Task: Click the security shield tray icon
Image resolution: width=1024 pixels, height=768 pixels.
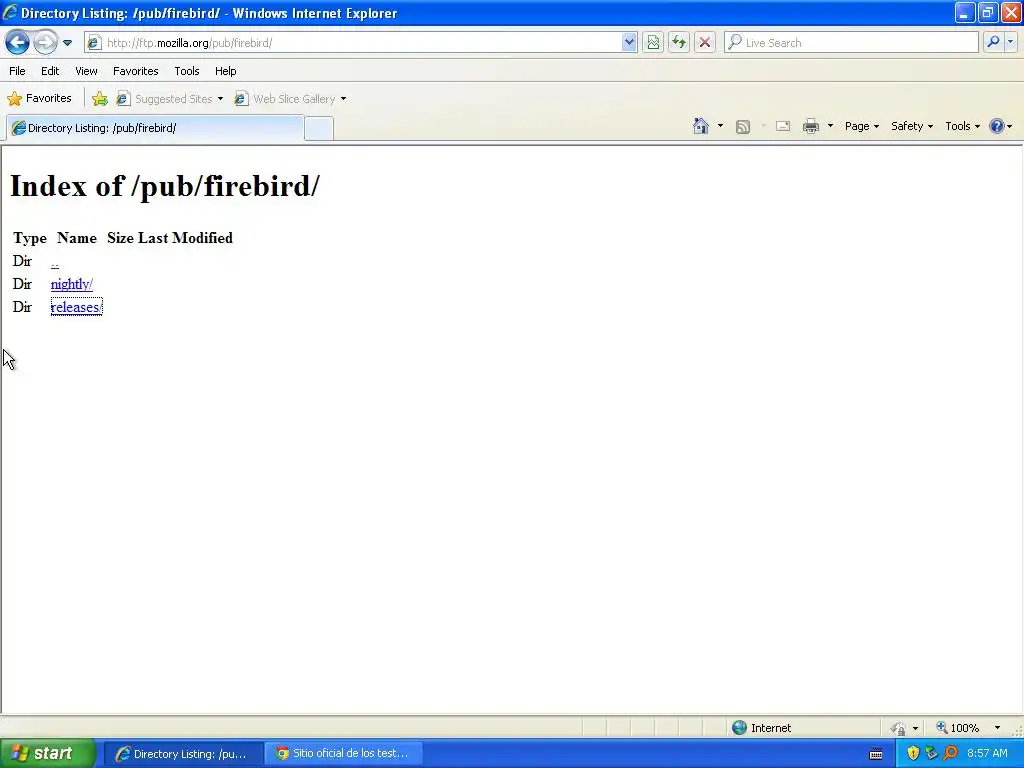Action: point(913,754)
